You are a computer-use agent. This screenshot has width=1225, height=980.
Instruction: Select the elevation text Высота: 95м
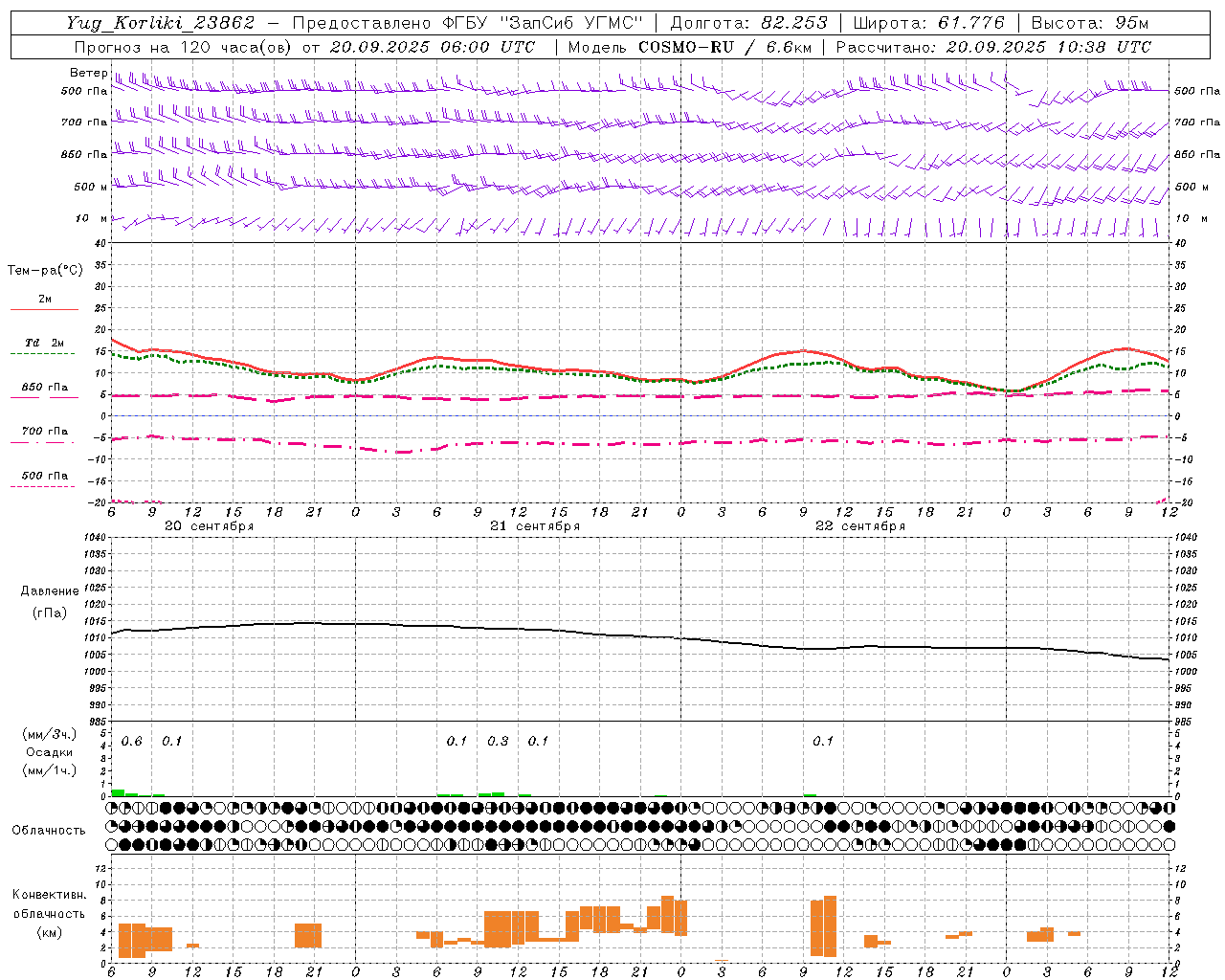(x=1090, y=23)
